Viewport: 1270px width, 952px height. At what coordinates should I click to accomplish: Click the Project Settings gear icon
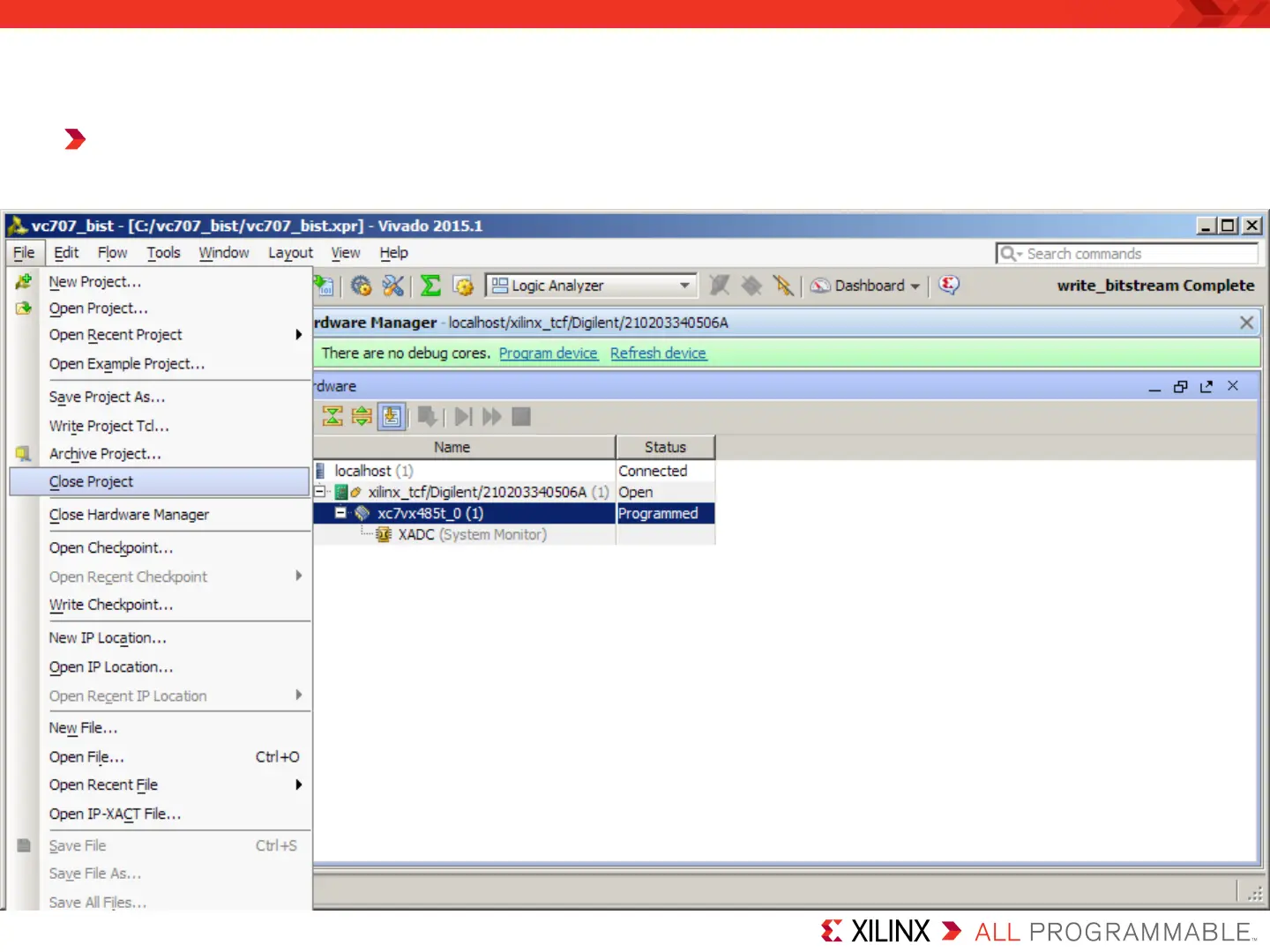[x=361, y=286]
